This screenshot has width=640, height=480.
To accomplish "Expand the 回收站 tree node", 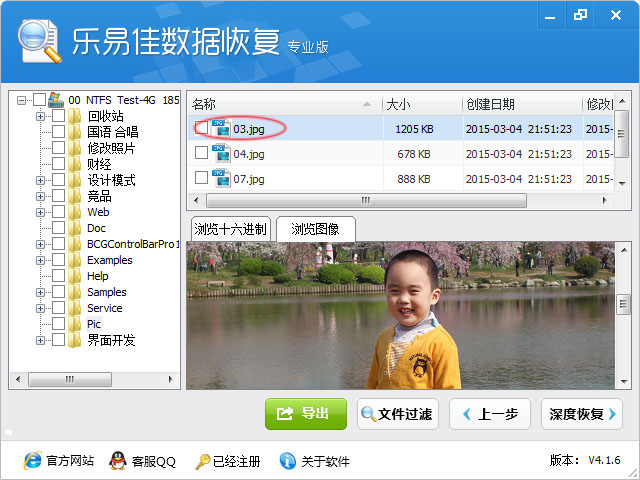I will 40,116.
